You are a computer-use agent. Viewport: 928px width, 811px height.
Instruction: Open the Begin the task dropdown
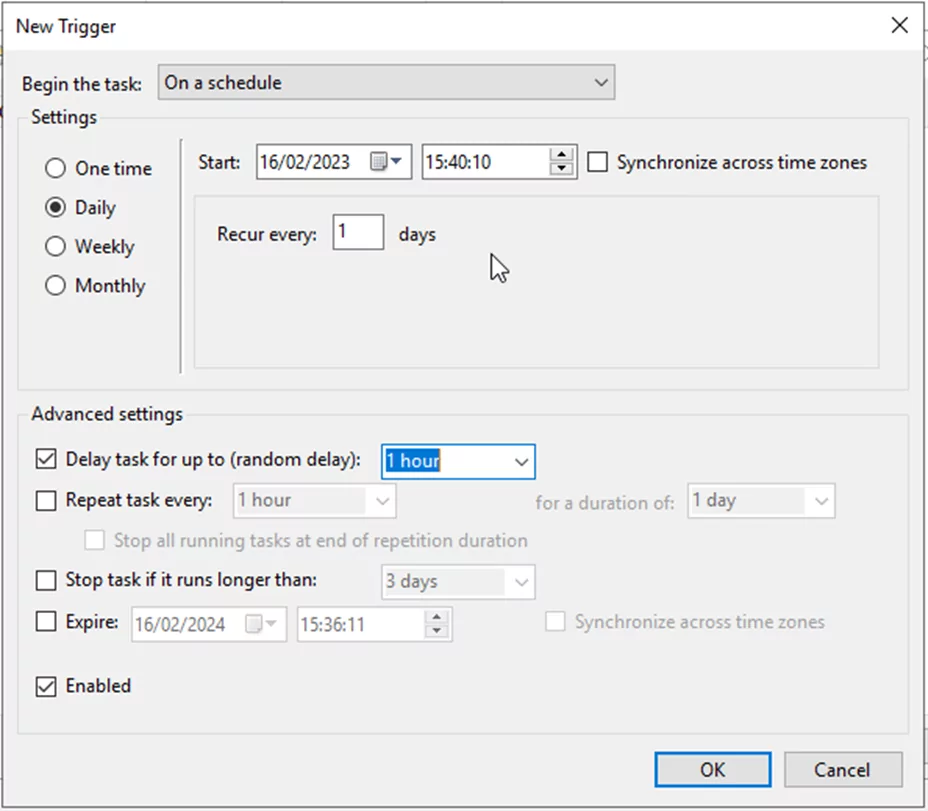386,82
